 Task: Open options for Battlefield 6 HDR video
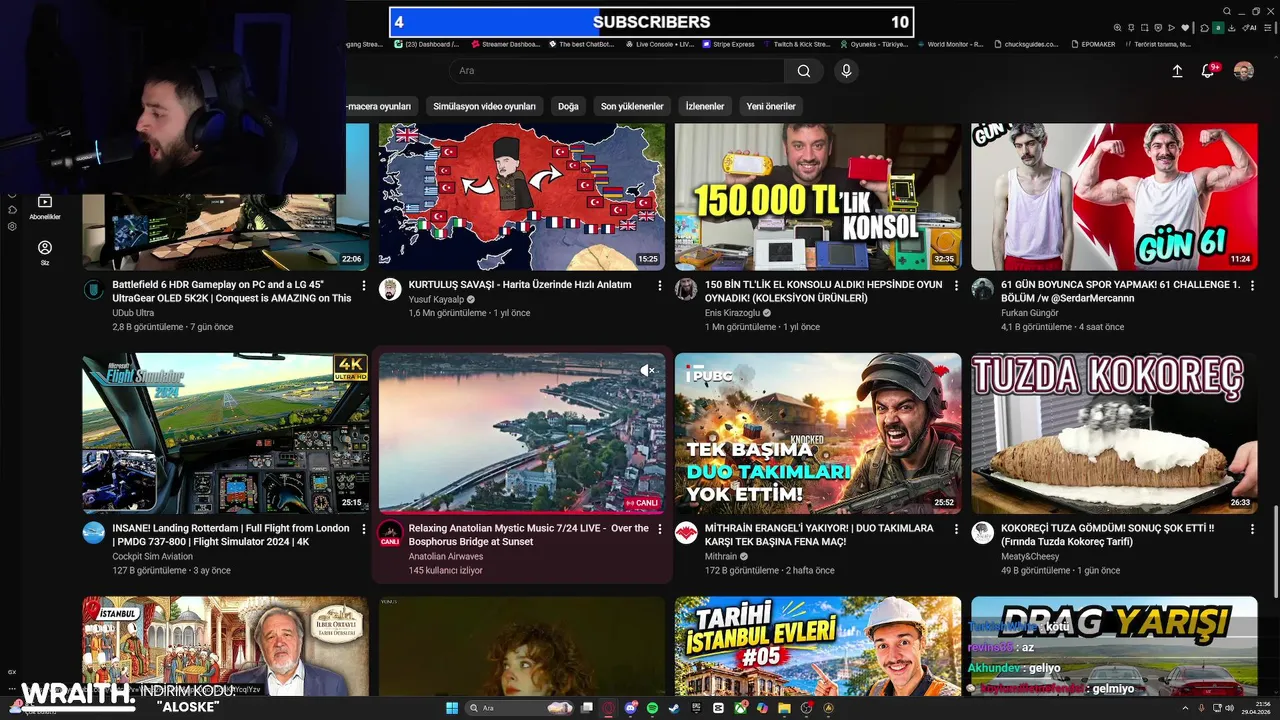coord(363,285)
